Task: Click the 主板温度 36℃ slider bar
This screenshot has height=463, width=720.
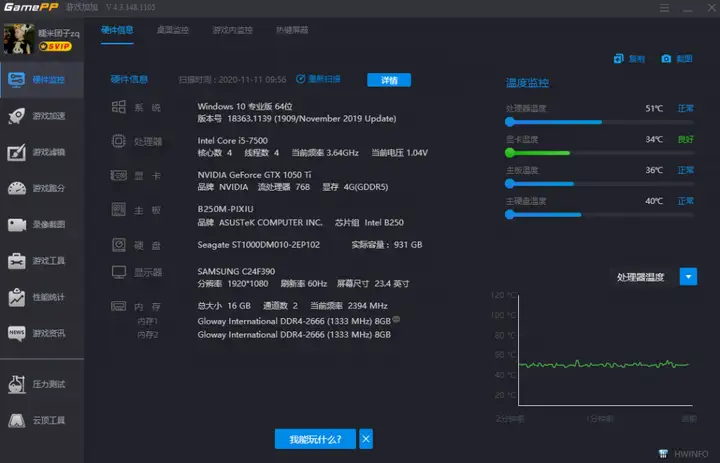Action: click(x=600, y=184)
